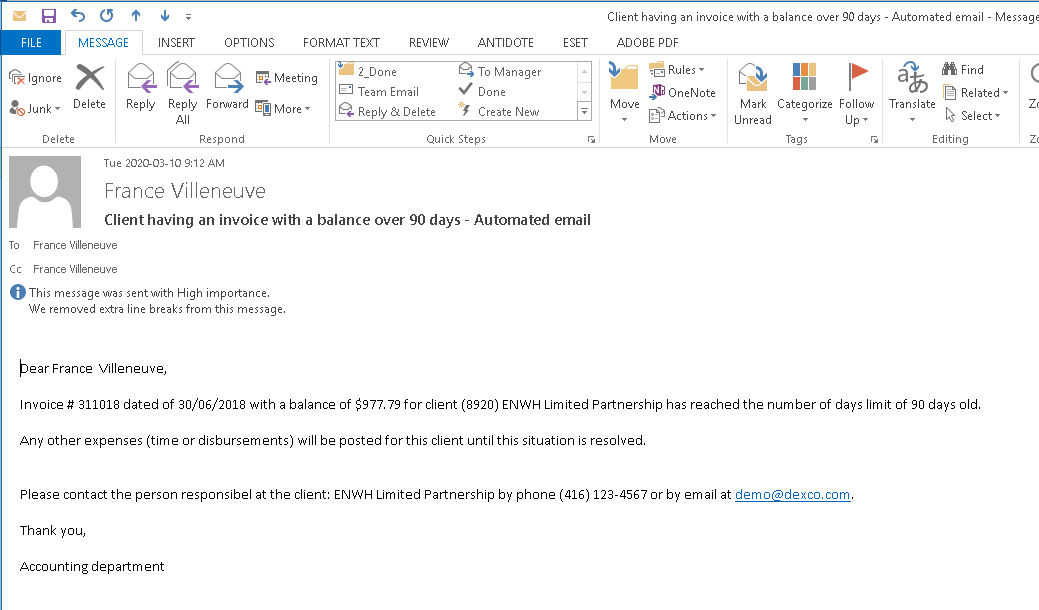Create a Meeting reply
This screenshot has height=610, width=1039.
287,78
